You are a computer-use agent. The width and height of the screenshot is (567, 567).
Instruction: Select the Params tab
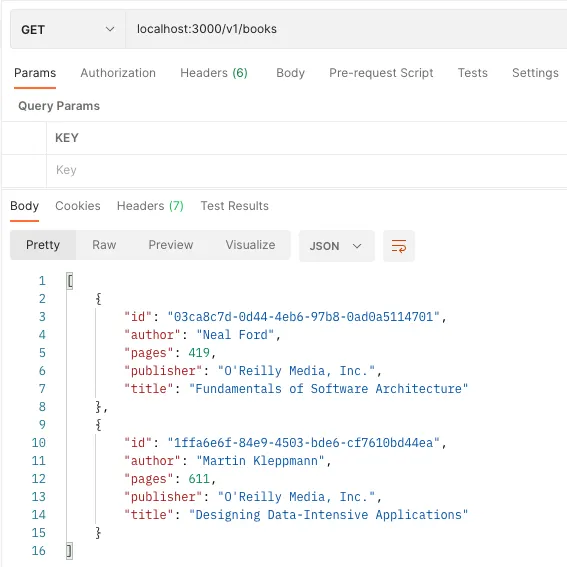[35, 73]
